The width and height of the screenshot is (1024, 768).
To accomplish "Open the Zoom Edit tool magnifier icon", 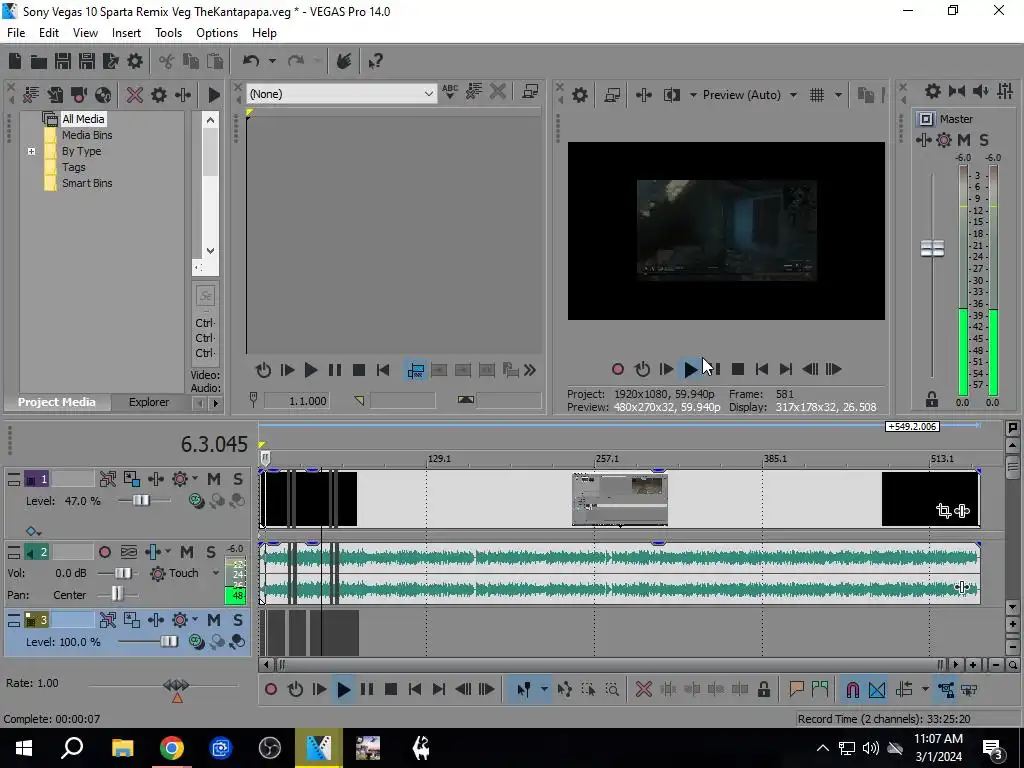I will point(612,689).
